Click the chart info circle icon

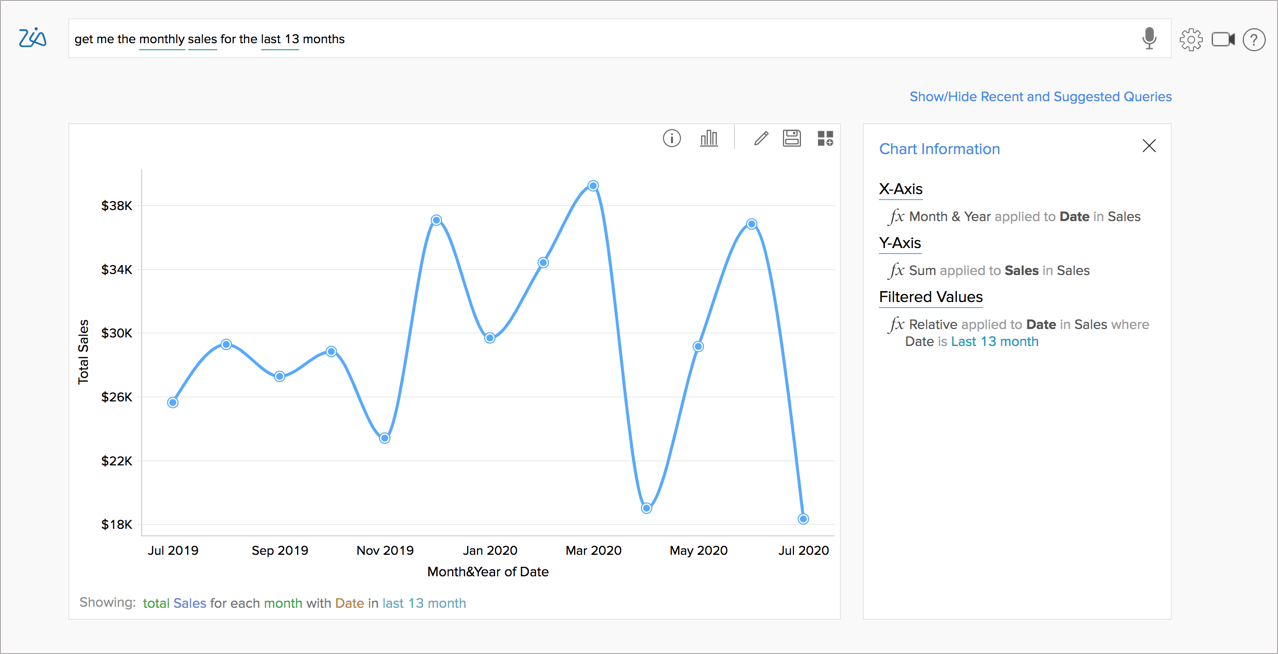(671, 137)
